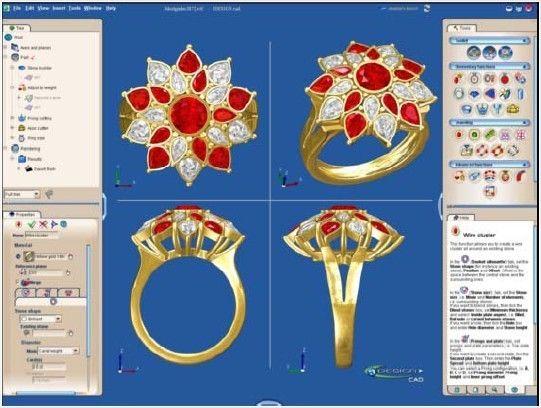
Task: Click the blue faceted diamond tool icon
Action: click(474, 94)
